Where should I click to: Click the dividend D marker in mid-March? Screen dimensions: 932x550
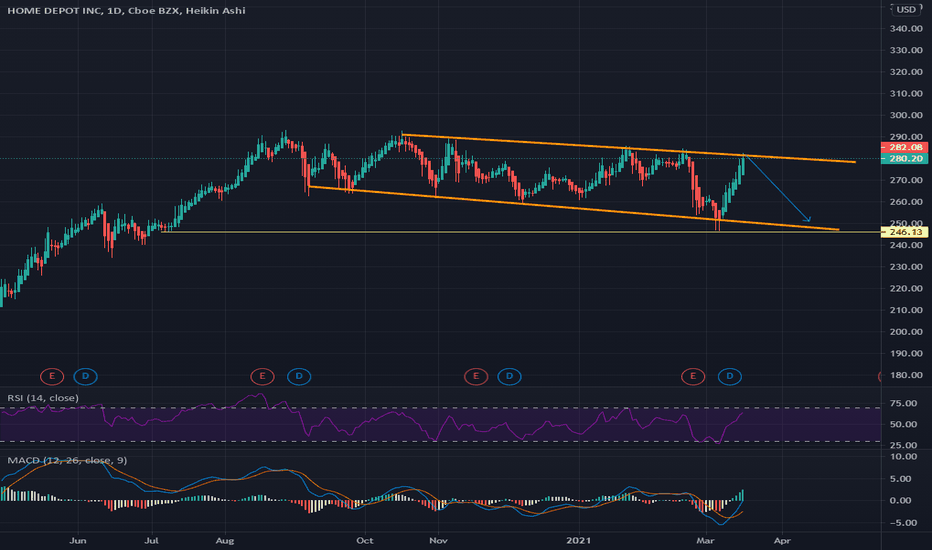(729, 376)
